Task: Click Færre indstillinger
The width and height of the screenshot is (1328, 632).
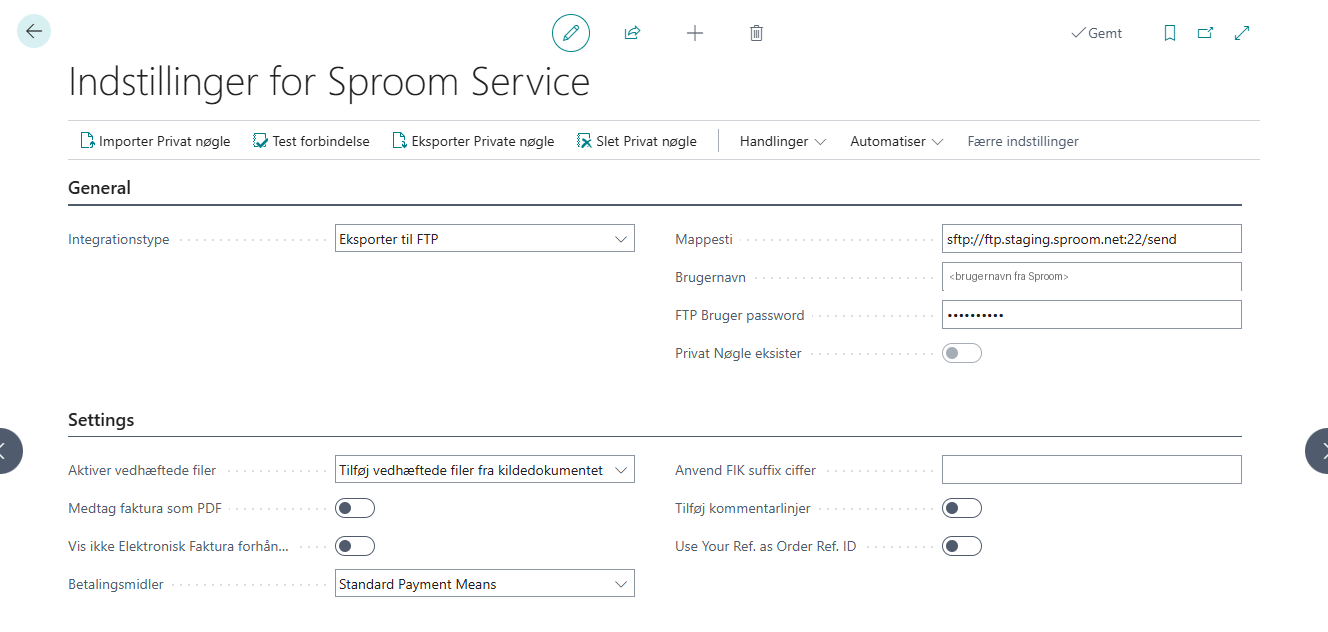Action: (x=1023, y=141)
